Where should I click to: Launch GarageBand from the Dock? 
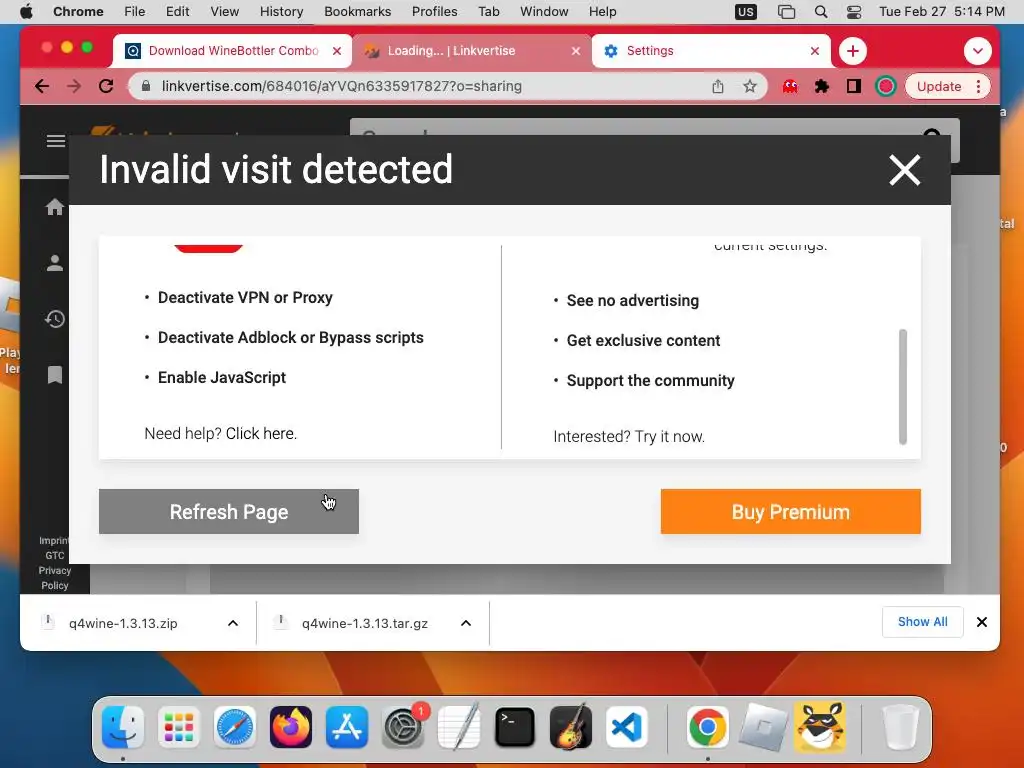click(x=571, y=727)
